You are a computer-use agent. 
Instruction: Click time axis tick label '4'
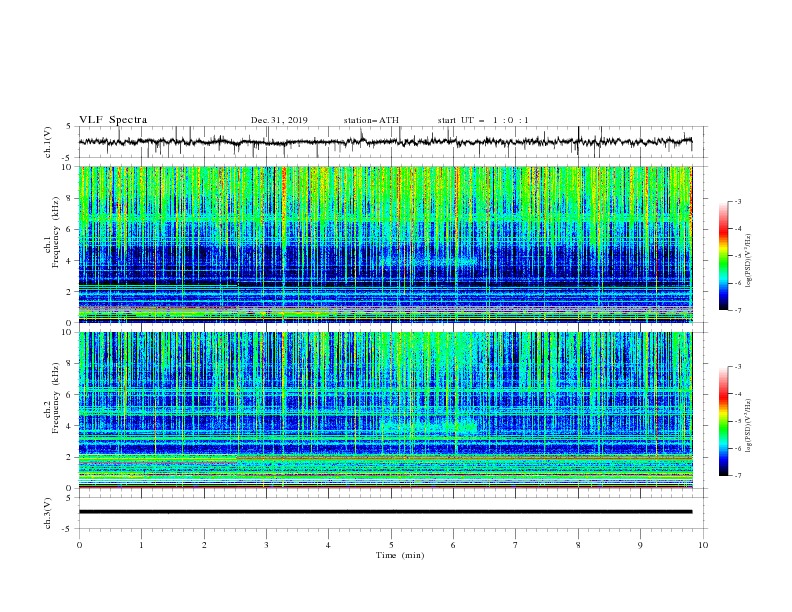click(x=329, y=545)
